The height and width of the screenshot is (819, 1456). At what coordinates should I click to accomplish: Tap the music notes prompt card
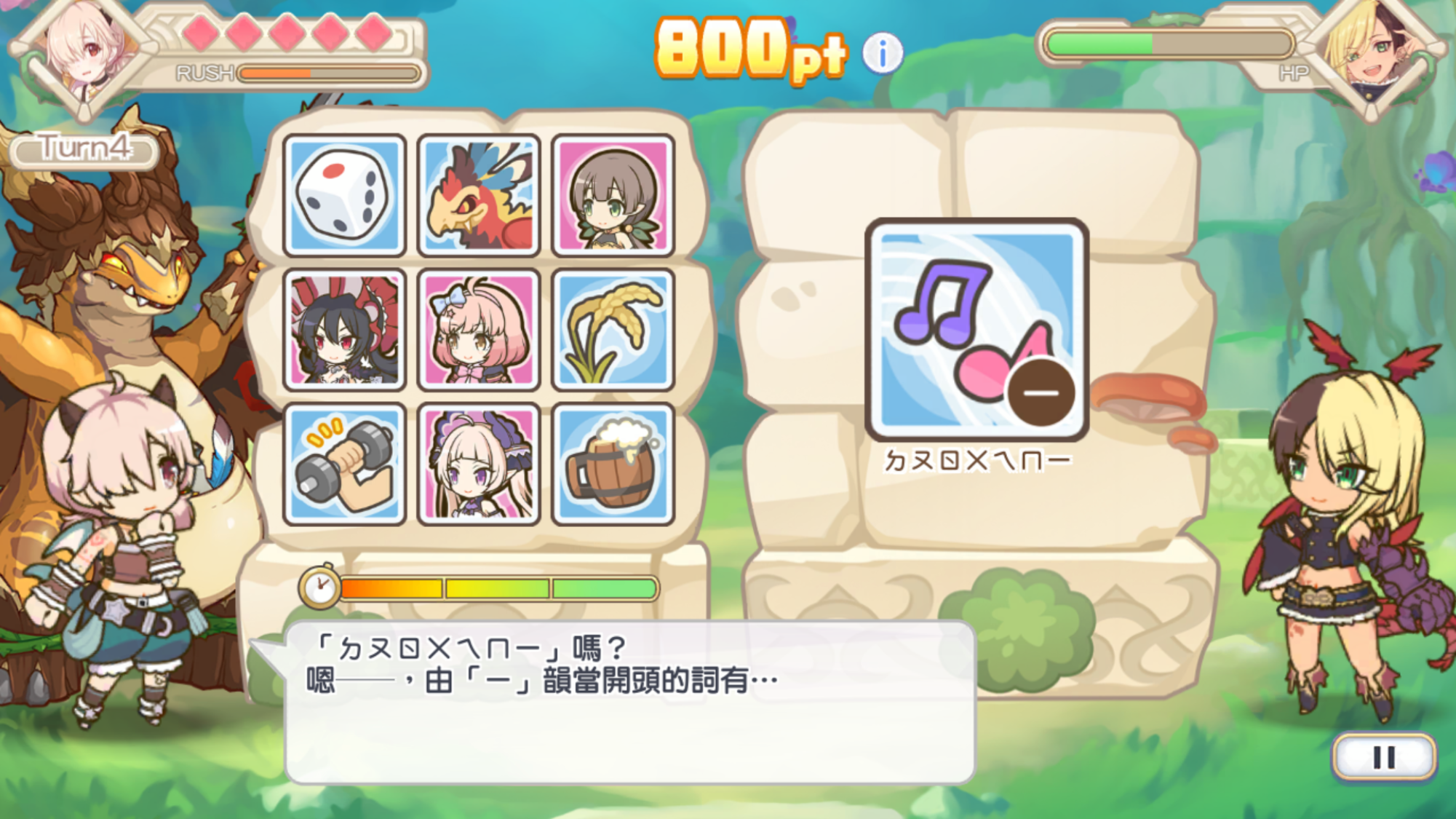click(x=976, y=329)
